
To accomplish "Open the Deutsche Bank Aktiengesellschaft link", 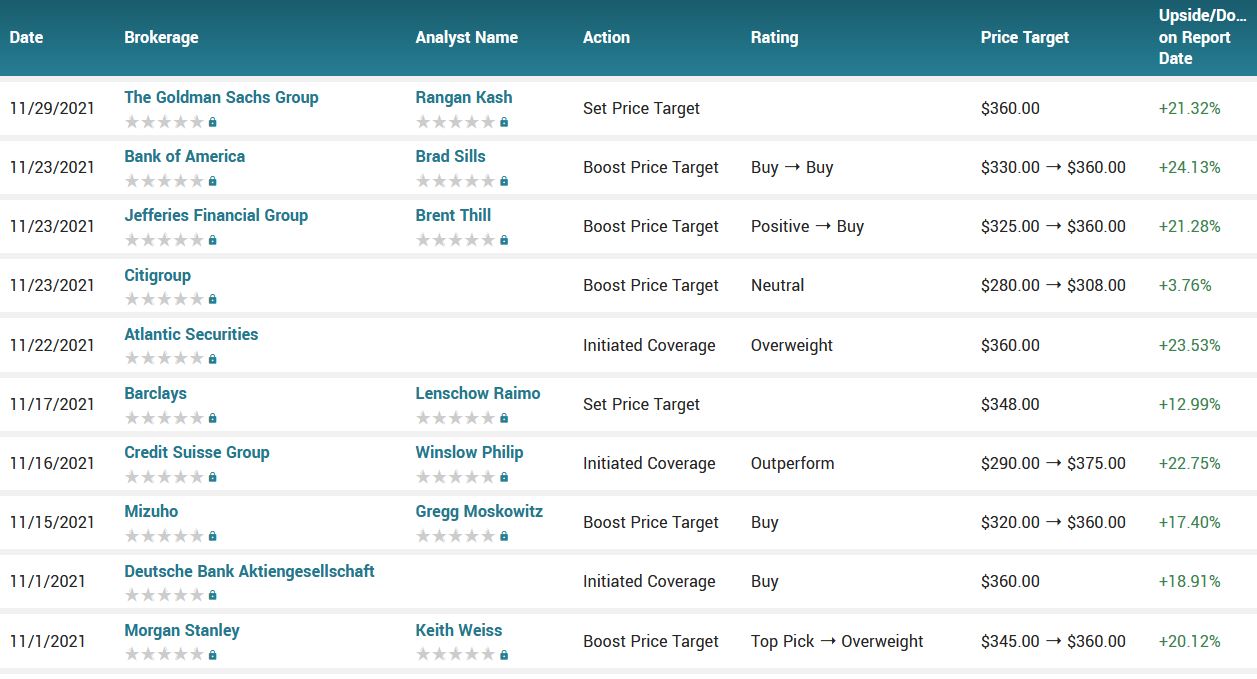I will coord(249,571).
